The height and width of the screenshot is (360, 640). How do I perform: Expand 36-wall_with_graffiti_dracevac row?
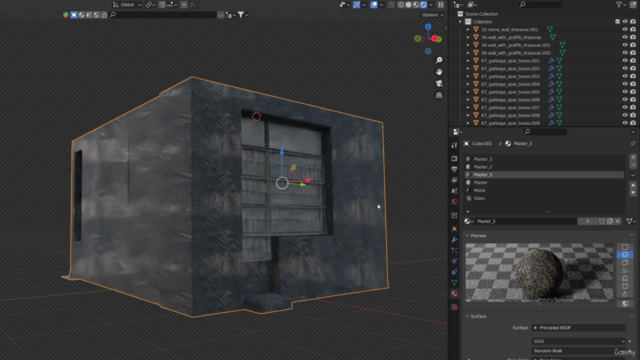point(468,37)
